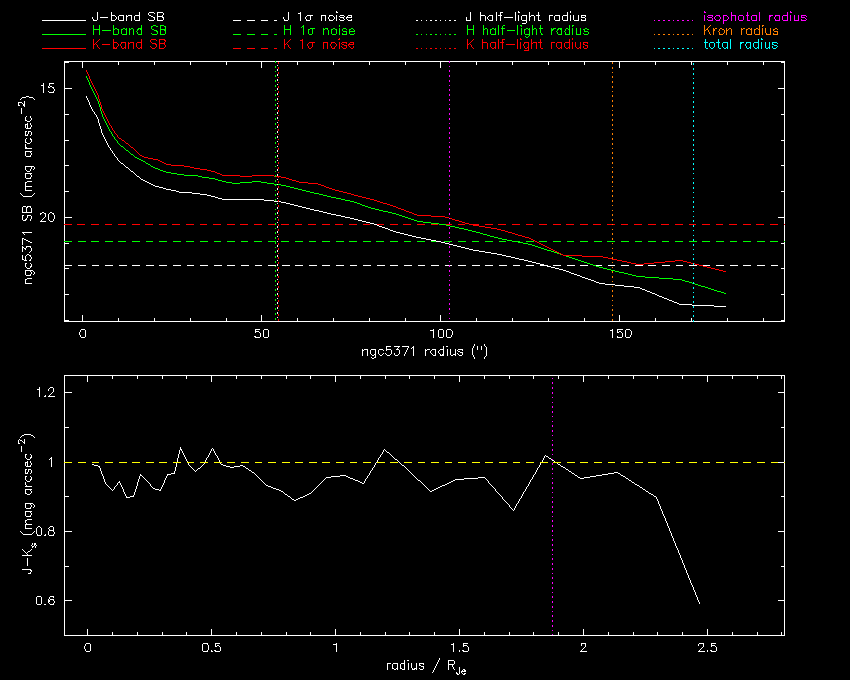
Task: Click the J half-light radius legend entry
Action: point(527,18)
